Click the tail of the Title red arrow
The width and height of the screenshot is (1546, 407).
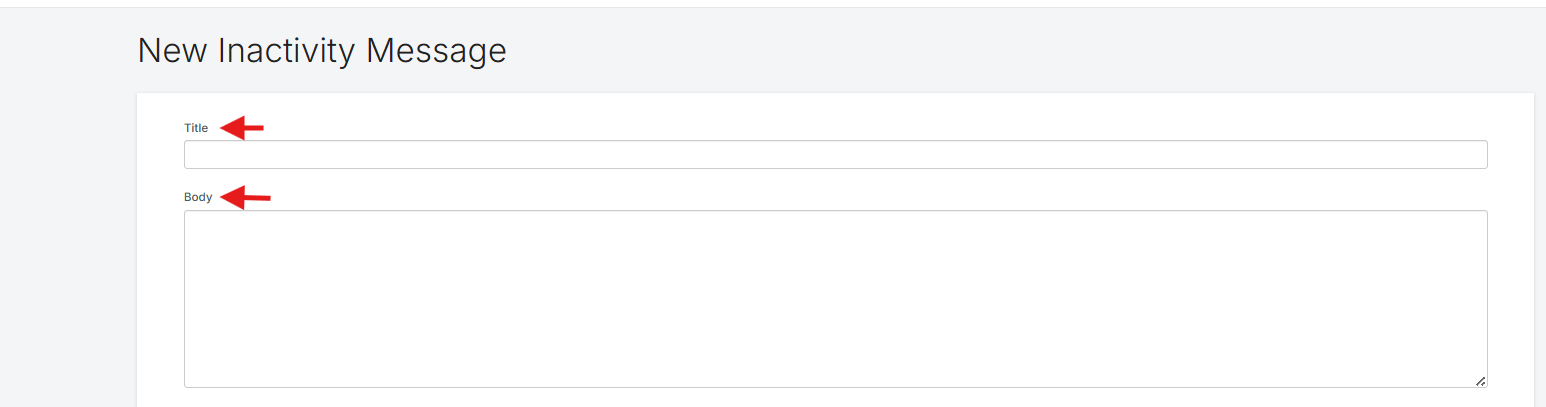pyautogui.click(x=256, y=128)
